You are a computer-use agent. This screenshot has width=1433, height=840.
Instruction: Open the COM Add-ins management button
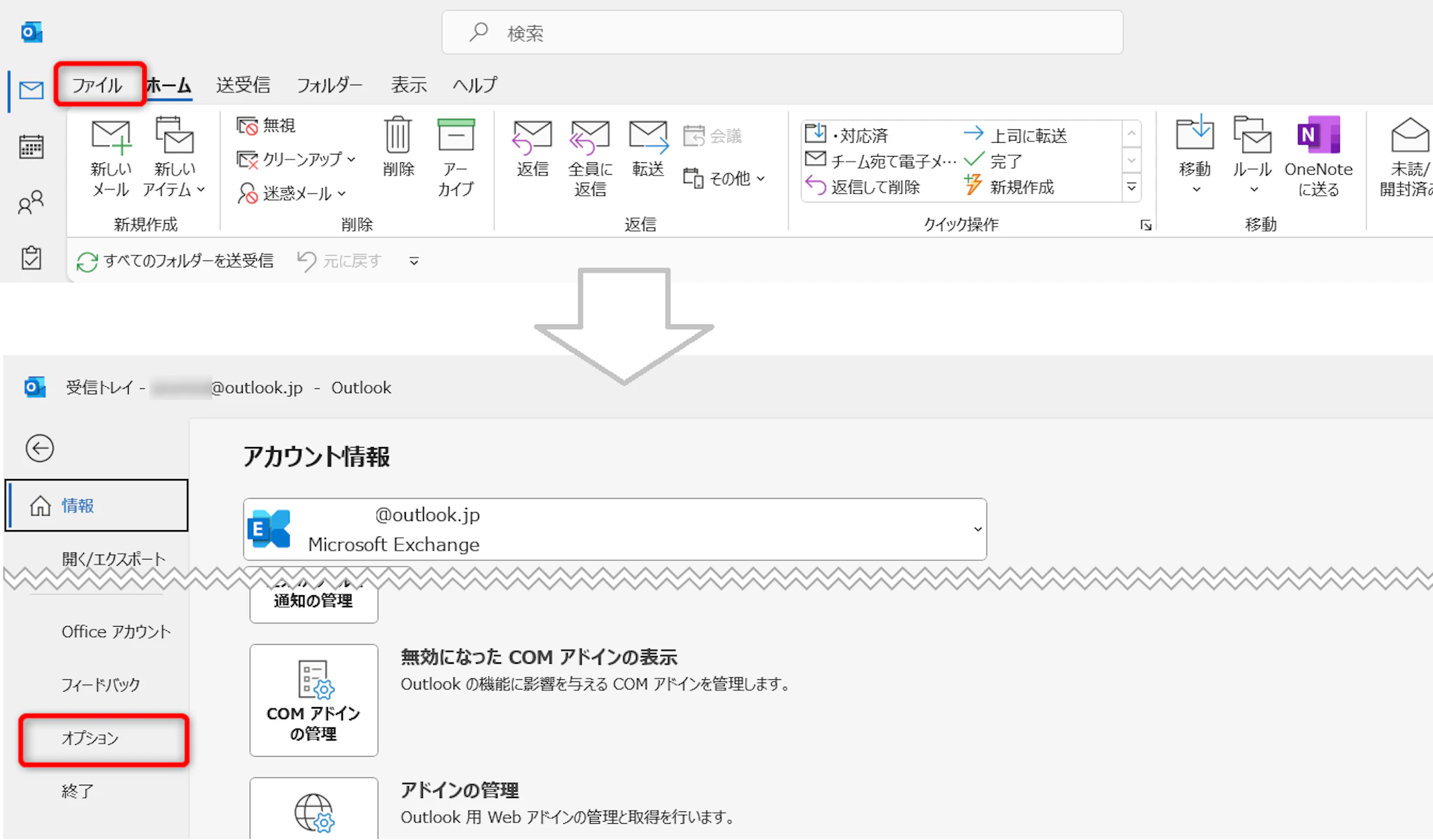coord(313,699)
